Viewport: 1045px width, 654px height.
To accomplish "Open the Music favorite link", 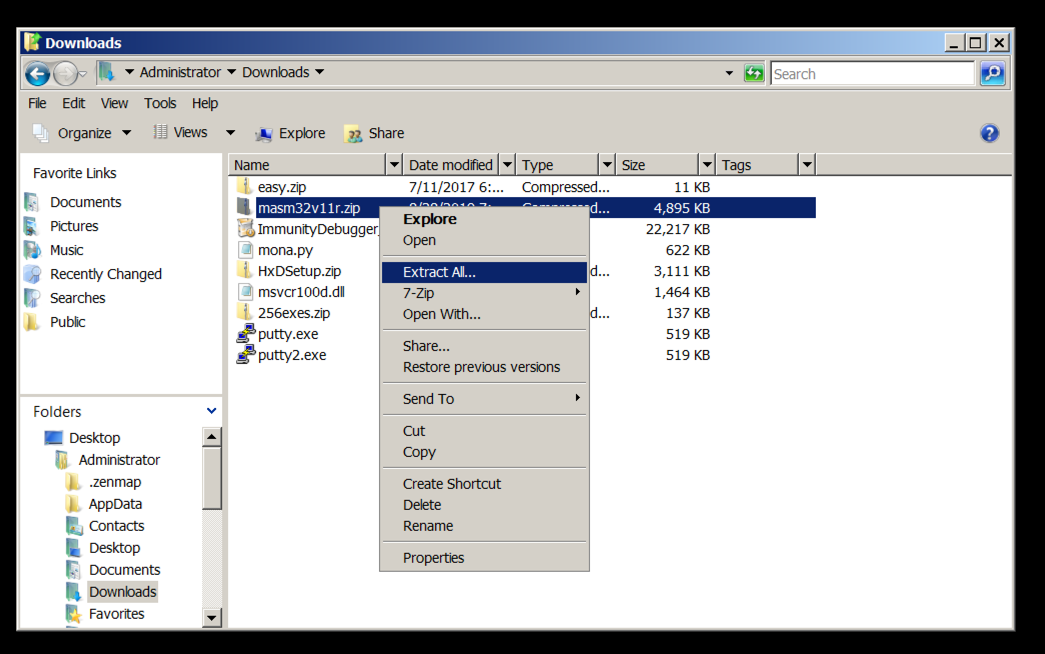I will point(66,250).
